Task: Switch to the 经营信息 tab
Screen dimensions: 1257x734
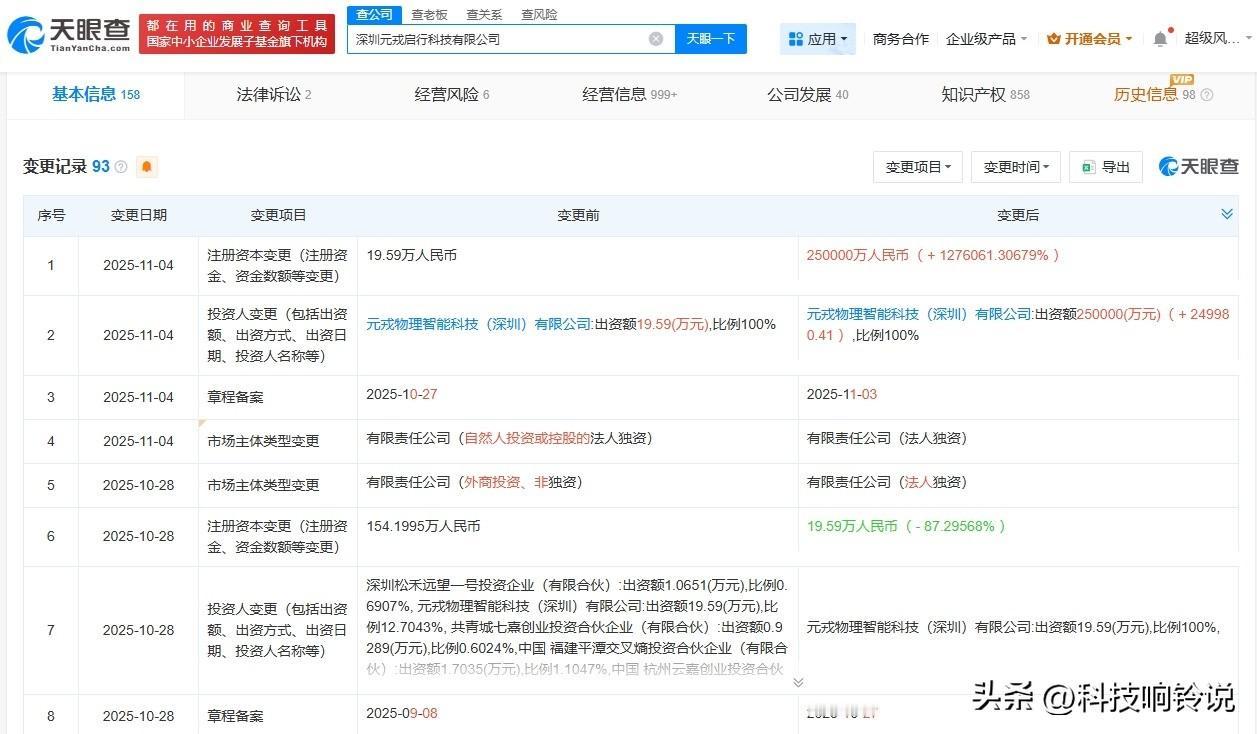Action: 630,94
